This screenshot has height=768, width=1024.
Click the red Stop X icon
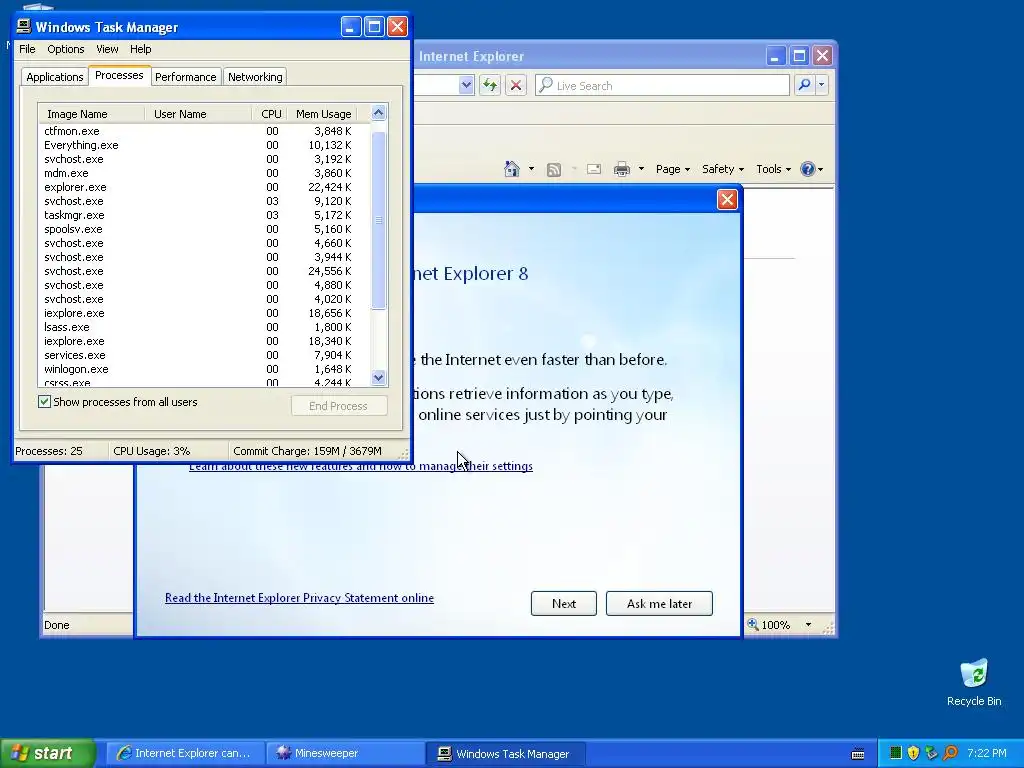tap(516, 85)
